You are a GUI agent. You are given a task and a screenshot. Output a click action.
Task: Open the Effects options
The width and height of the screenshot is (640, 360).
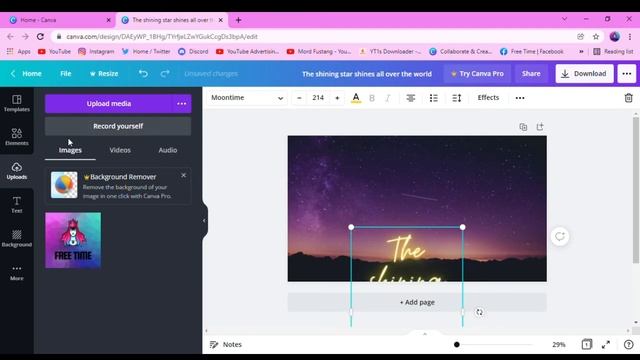coord(488,98)
